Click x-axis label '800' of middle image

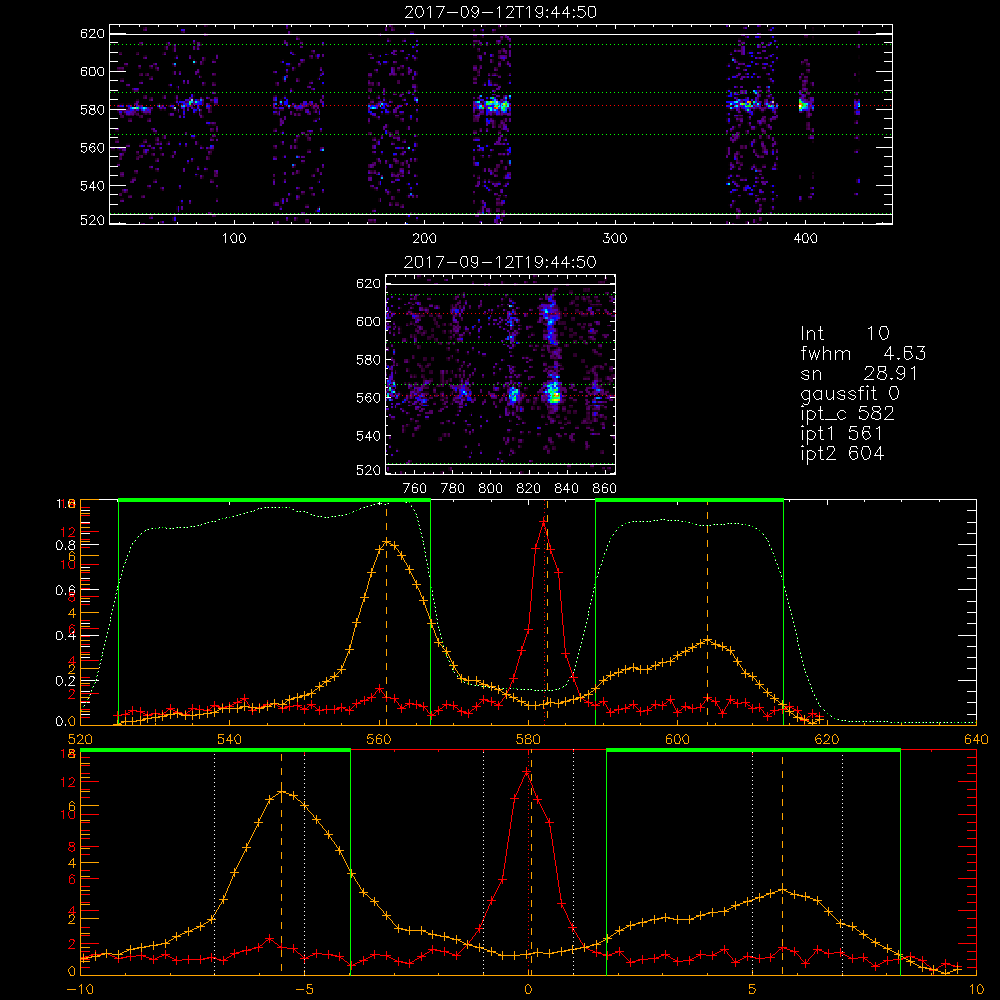click(x=490, y=489)
